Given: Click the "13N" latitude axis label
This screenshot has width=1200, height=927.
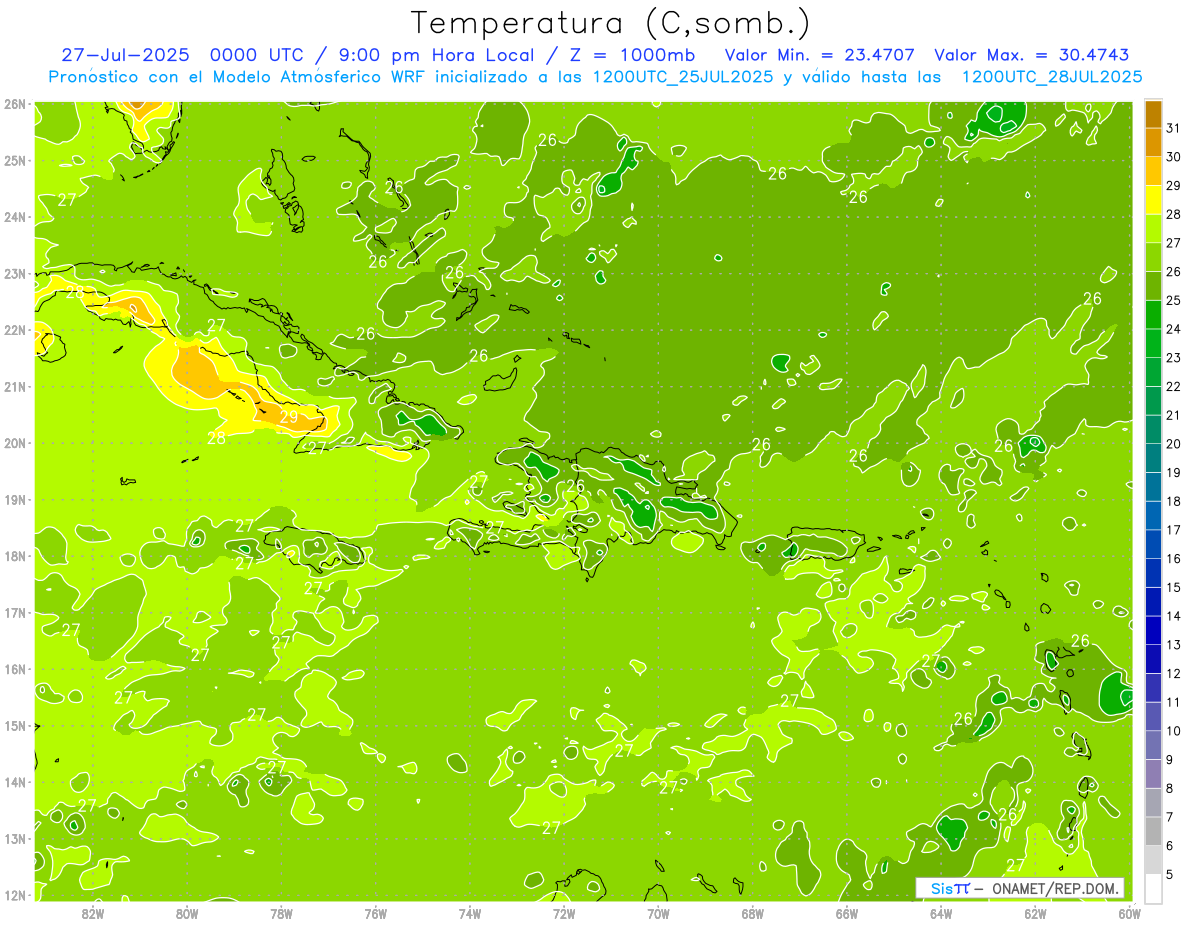Looking at the screenshot, I should coord(15,838).
